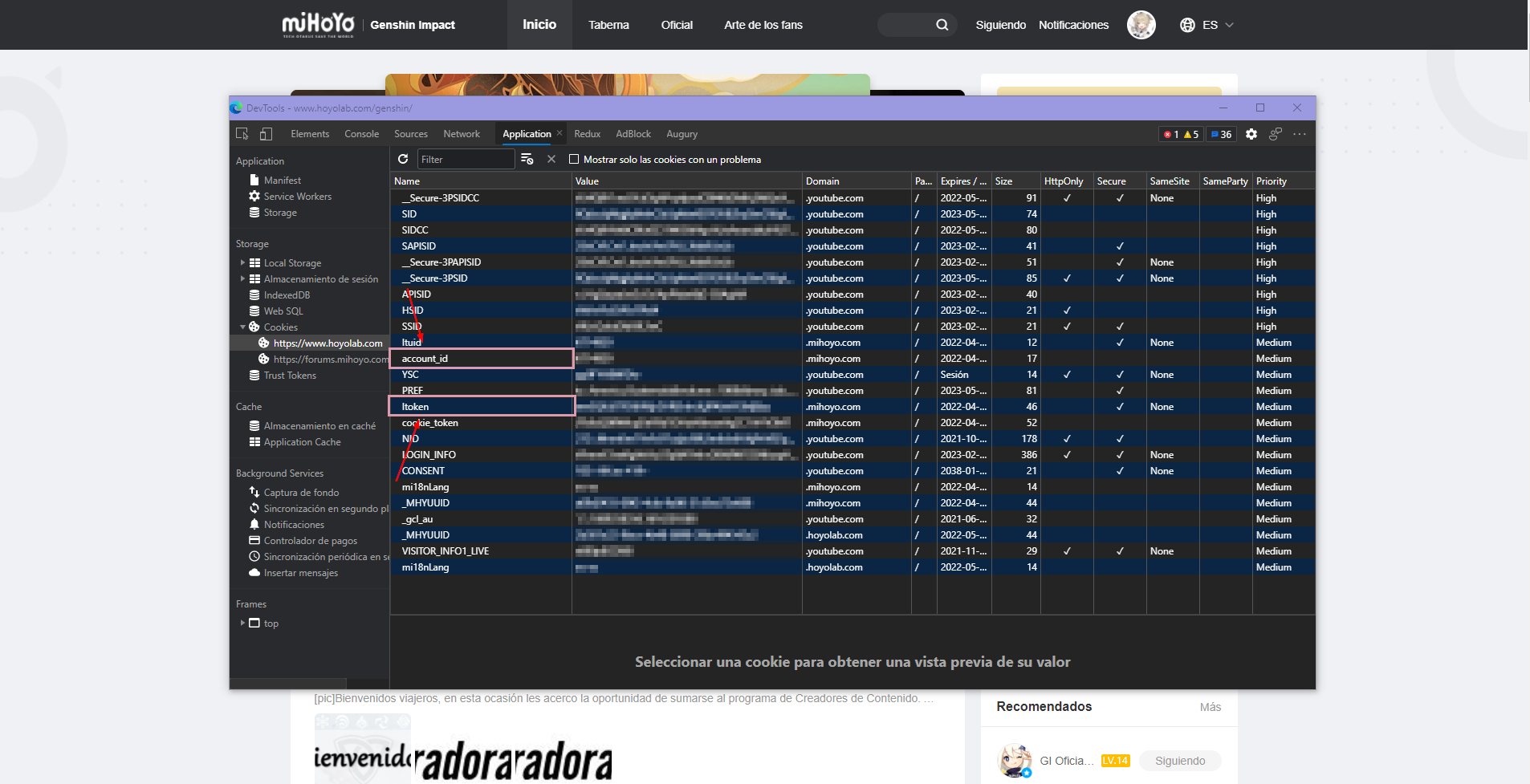Open the user avatar on HoYoLAB header
The width and height of the screenshot is (1530, 784).
click(x=1141, y=25)
